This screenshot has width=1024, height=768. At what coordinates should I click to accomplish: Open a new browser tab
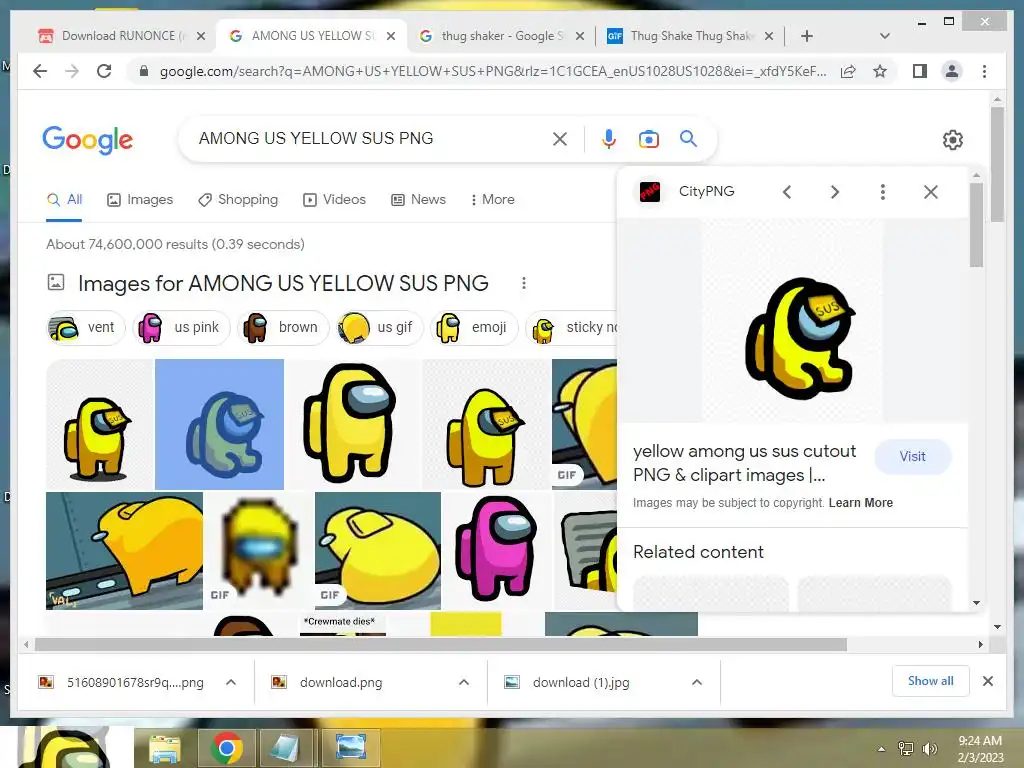coord(807,36)
